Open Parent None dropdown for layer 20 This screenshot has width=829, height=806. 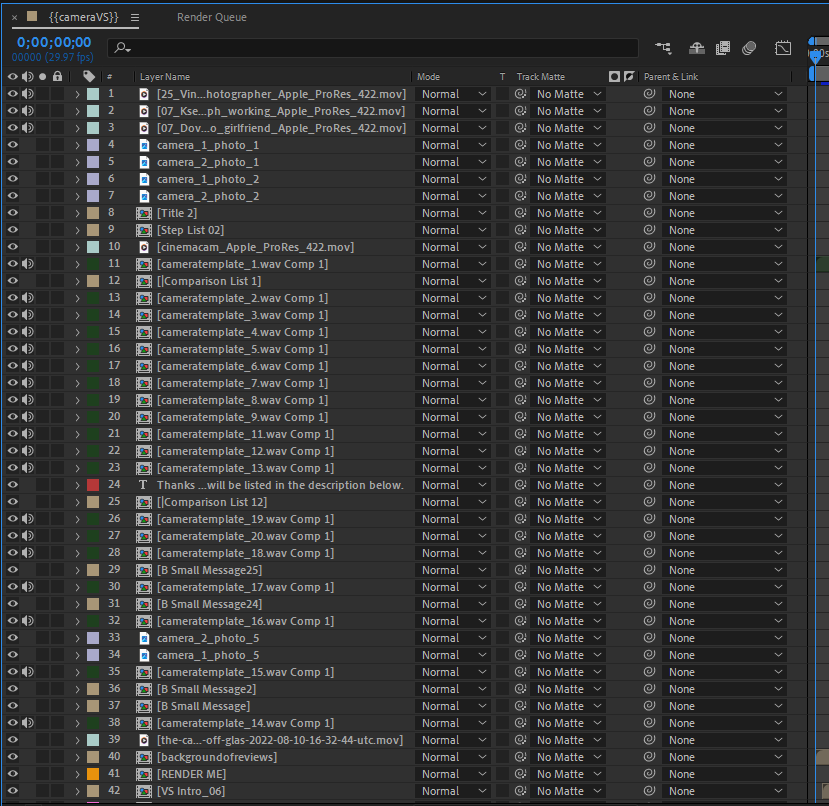tap(724, 417)
